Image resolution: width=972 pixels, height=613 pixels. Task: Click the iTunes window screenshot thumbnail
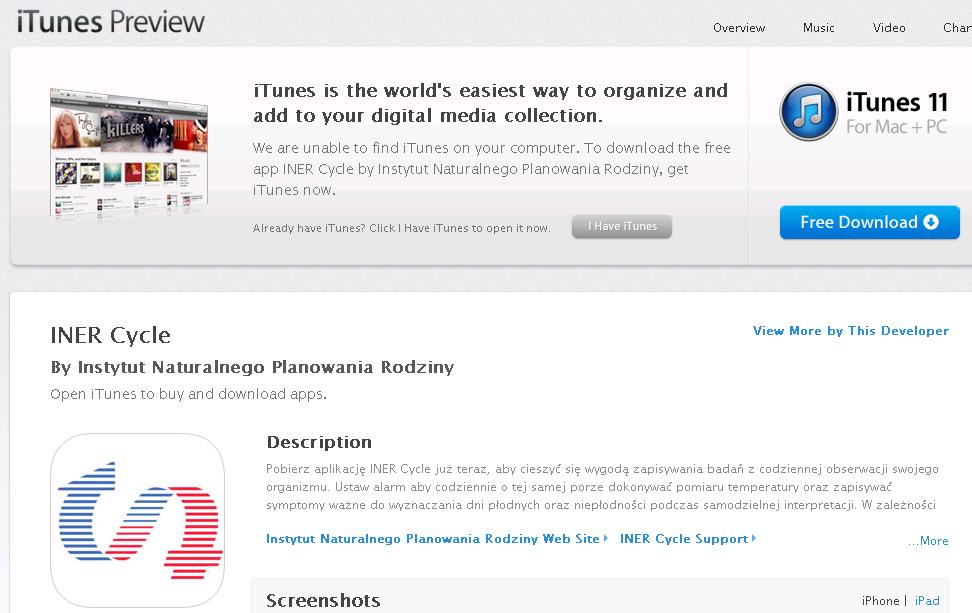coord(129,155)
